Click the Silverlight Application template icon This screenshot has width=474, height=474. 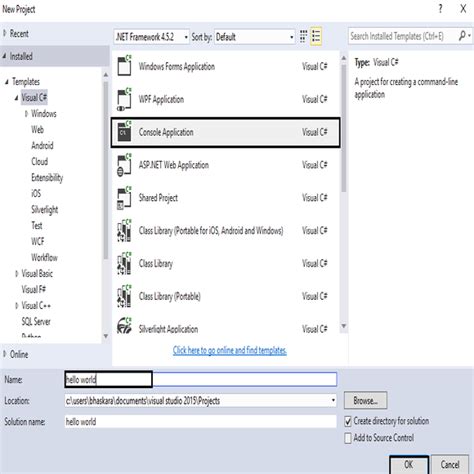124,326
